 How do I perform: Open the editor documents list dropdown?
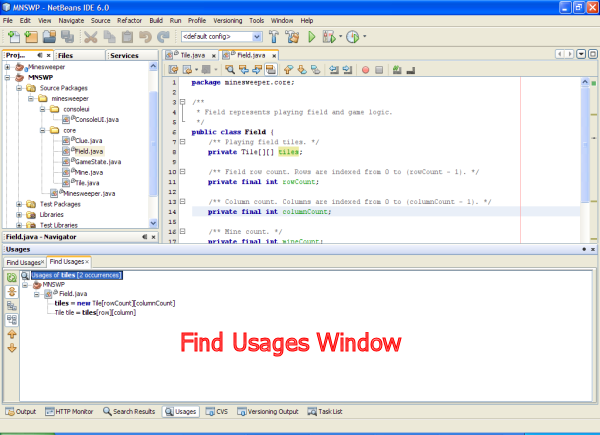(x=581, y=54)
